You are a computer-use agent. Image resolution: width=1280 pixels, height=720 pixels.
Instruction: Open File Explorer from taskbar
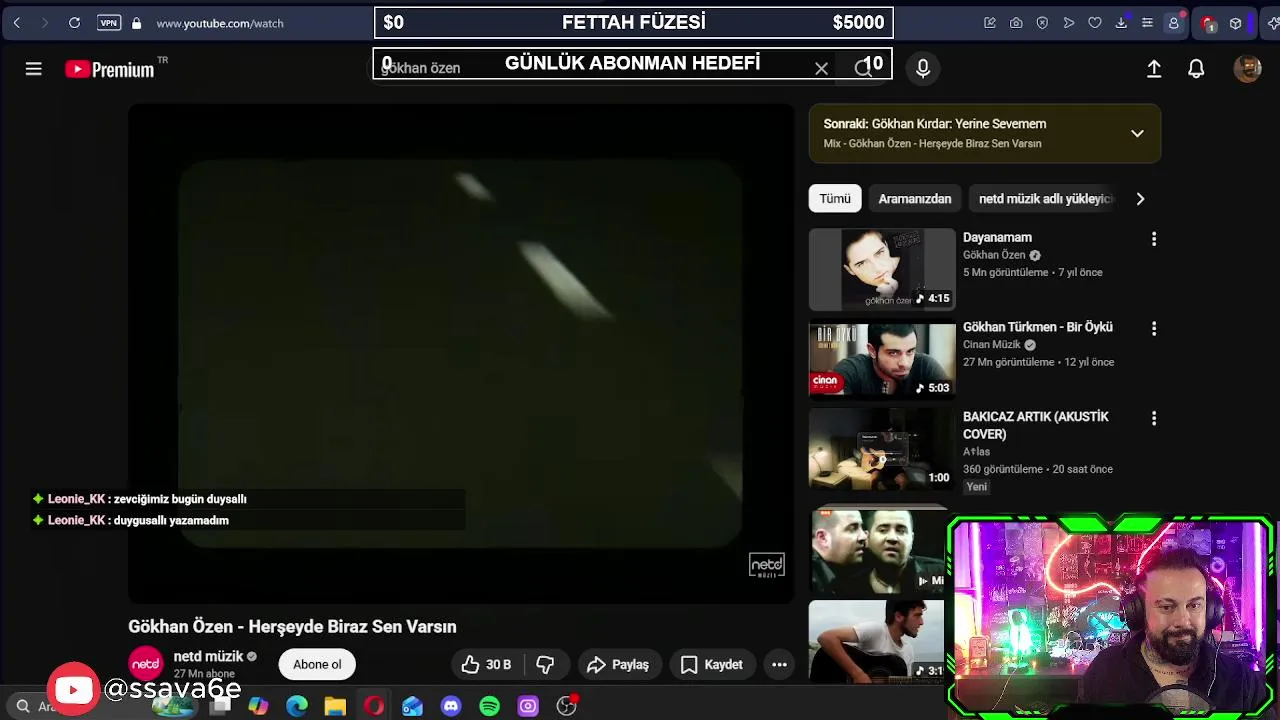pyautogui.click(x=335, y=706)
